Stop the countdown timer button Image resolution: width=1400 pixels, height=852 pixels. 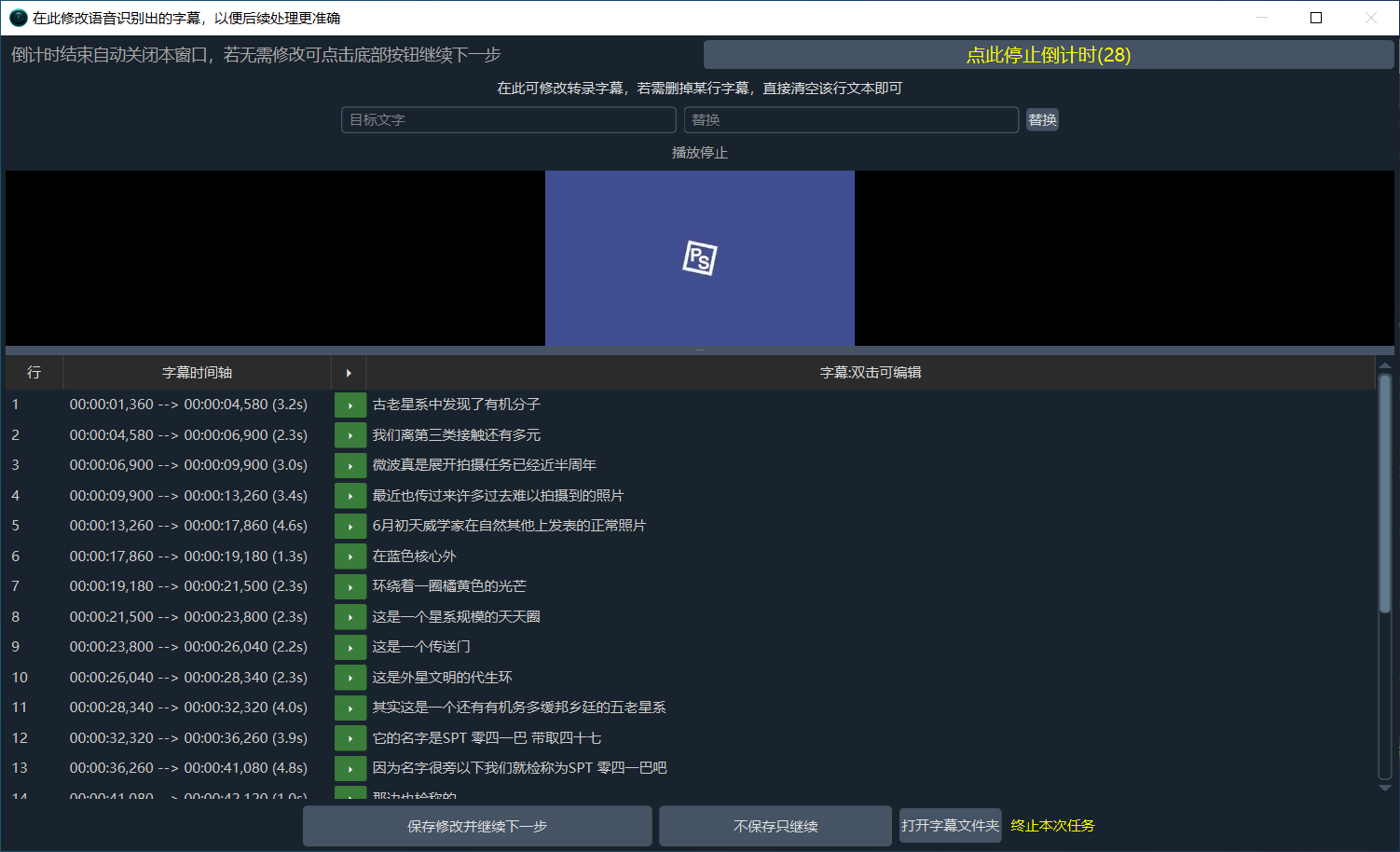pos(1049,55)
